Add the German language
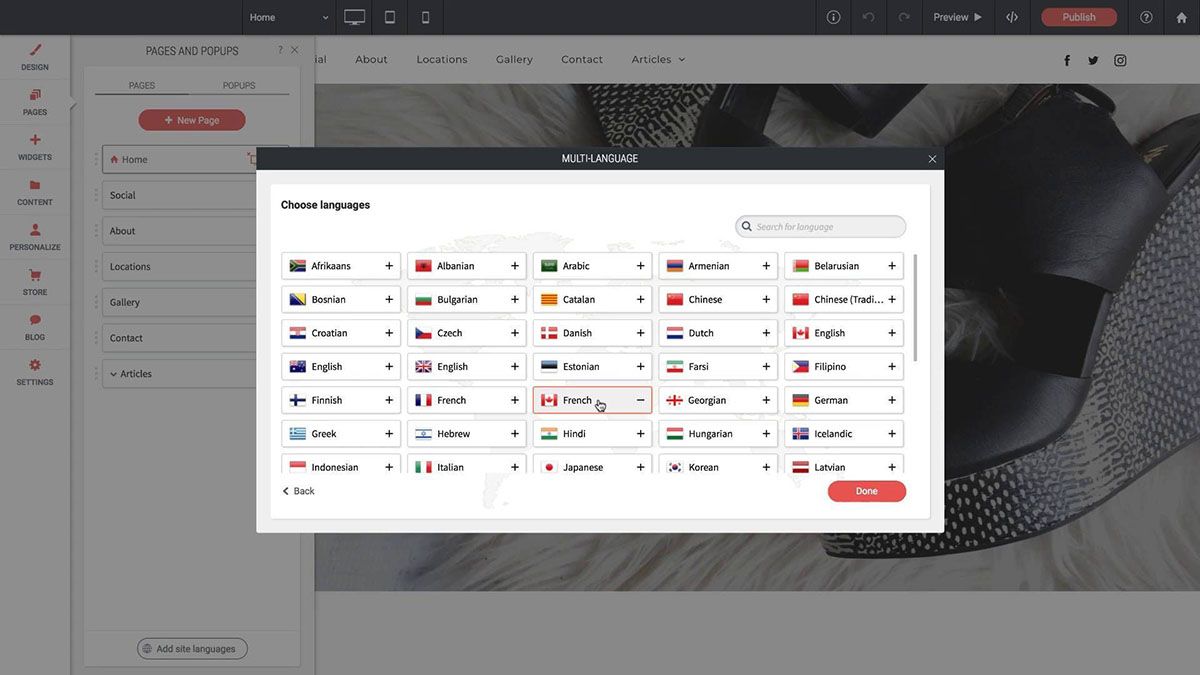Viewport: 1200px width, 675px height. point(892,400)
